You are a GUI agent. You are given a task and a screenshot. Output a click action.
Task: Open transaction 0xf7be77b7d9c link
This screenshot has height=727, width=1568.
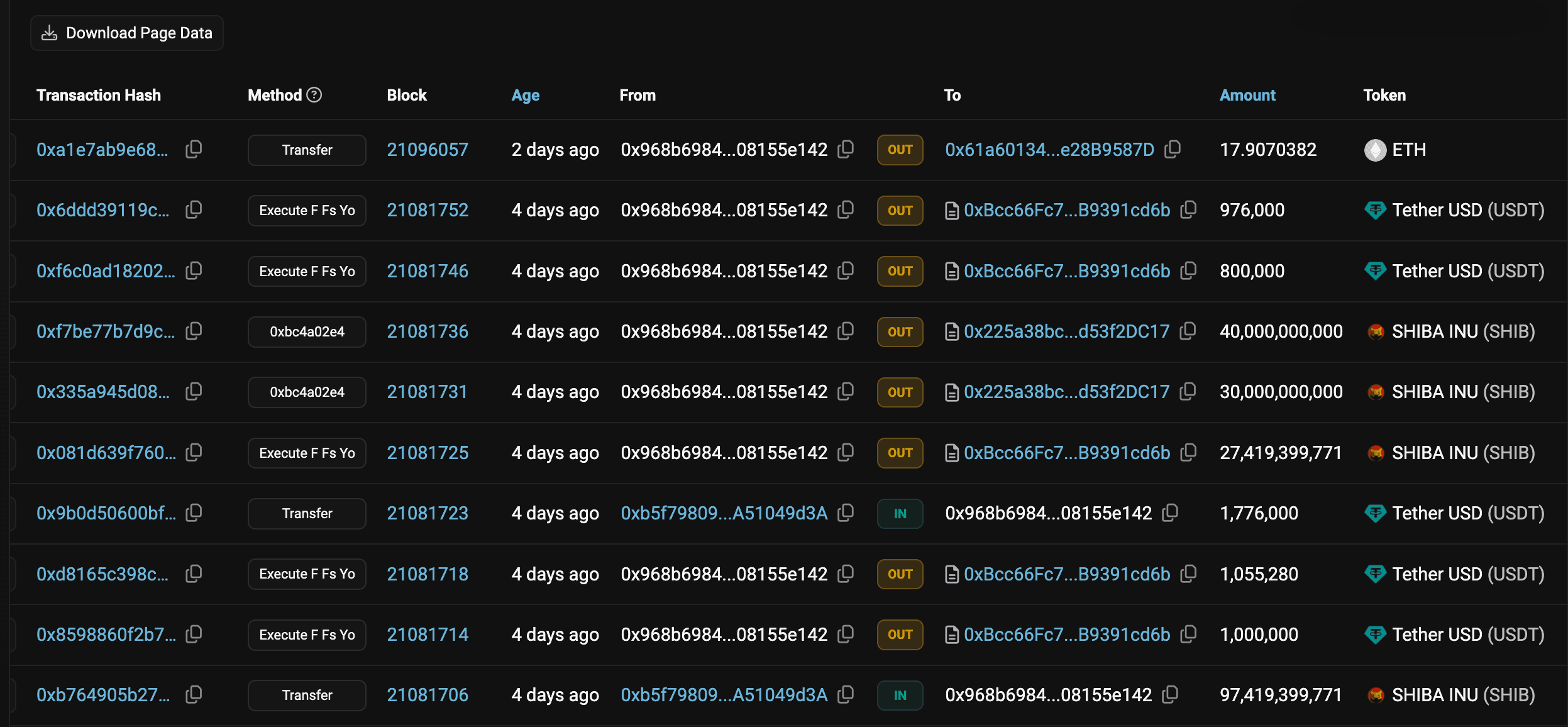[106, 331]
